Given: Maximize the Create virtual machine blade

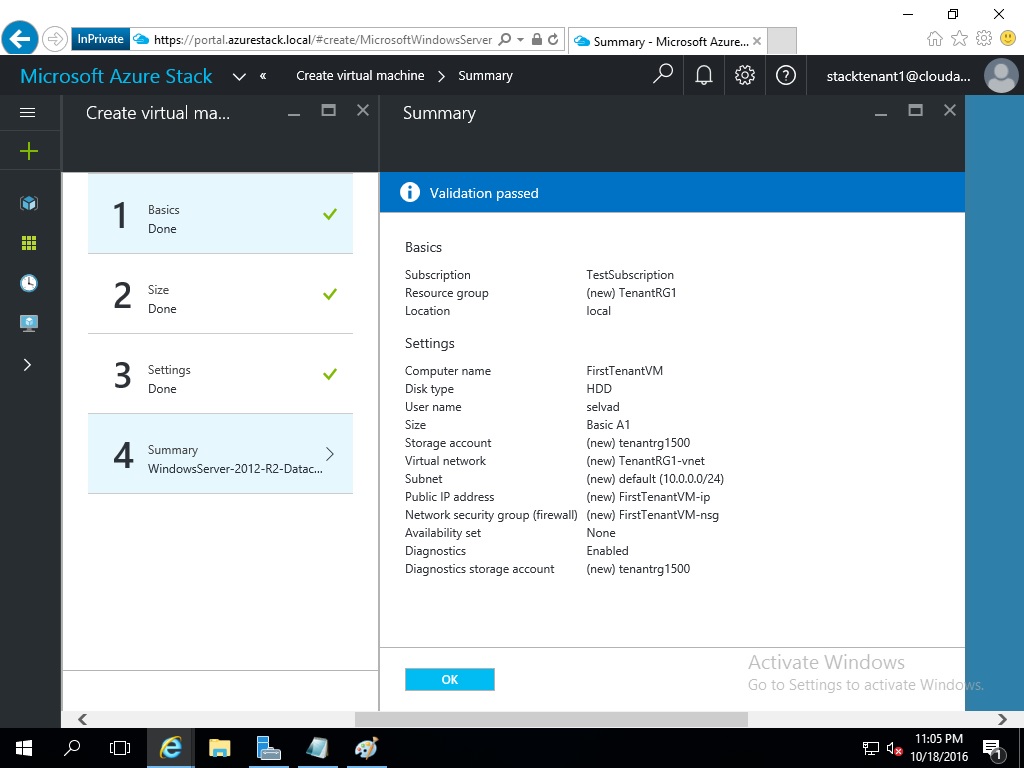Looking at the screenshot, I should click(328, 110).
